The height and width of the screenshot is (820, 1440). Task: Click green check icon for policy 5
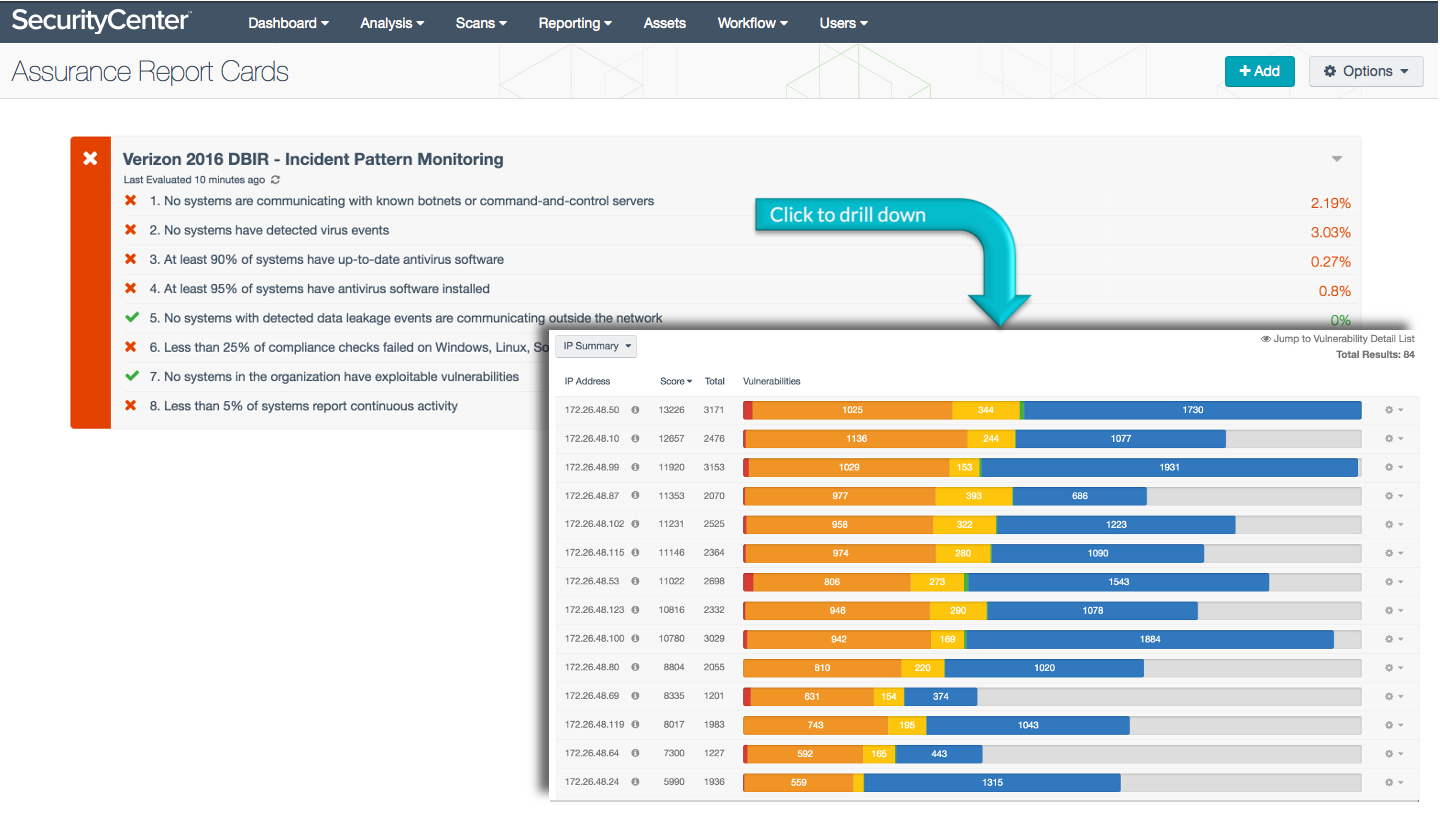(131, 318)
